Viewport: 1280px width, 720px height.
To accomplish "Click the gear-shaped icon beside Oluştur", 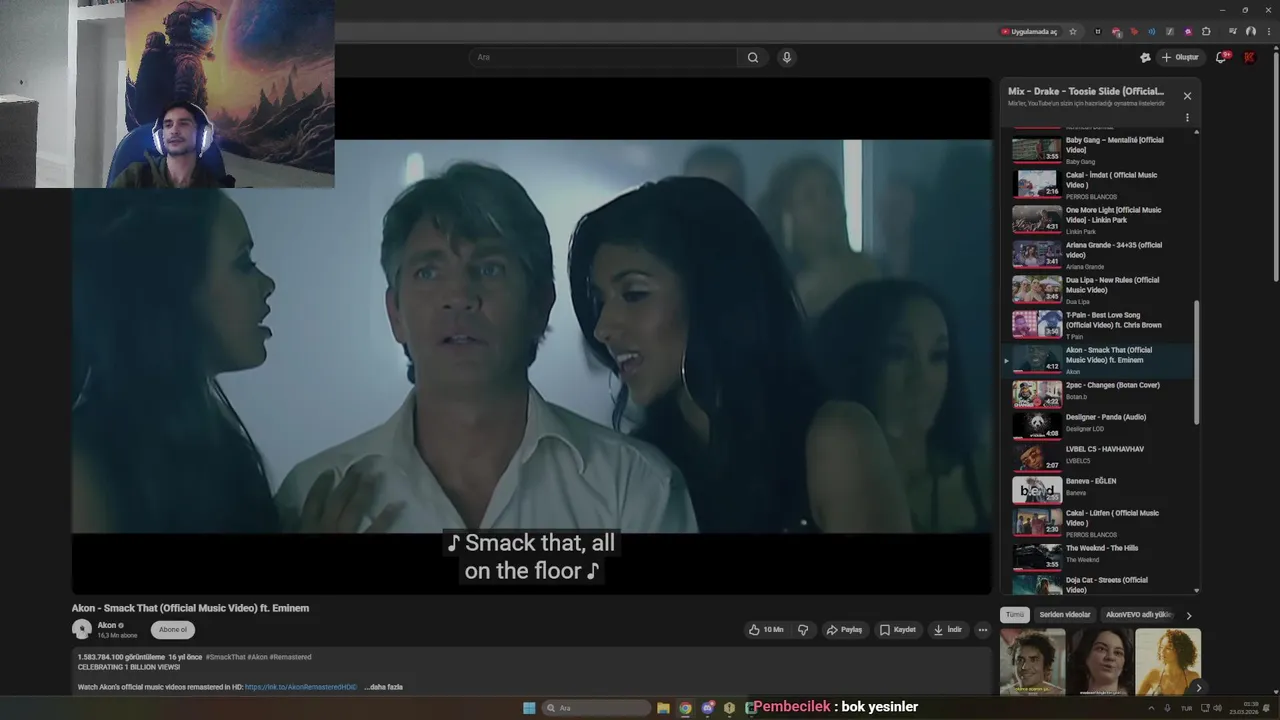I will (1145, 57).
